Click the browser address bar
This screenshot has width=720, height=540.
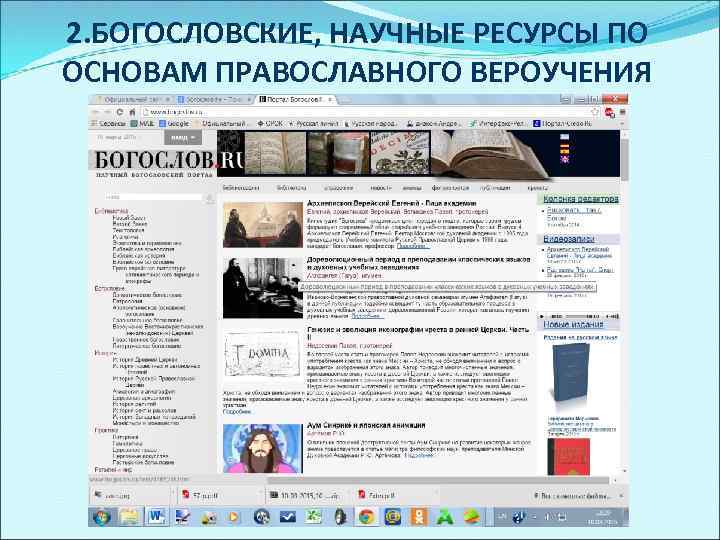tap(365, 112)
